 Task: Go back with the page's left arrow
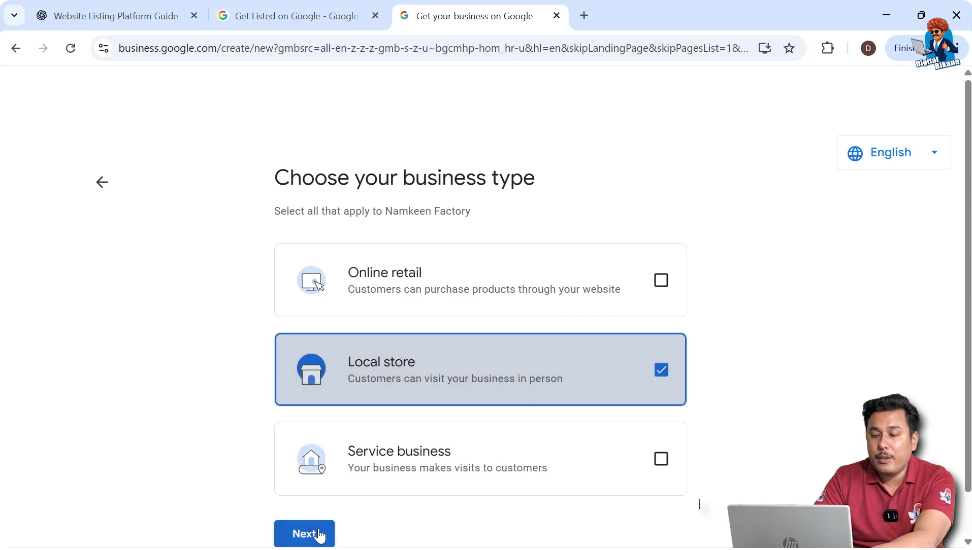102,182
